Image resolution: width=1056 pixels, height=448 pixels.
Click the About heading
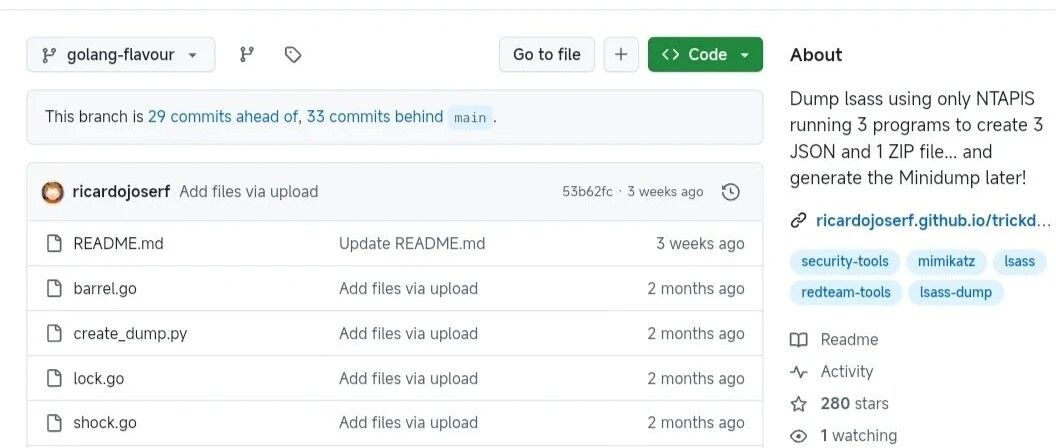[816, 55]
